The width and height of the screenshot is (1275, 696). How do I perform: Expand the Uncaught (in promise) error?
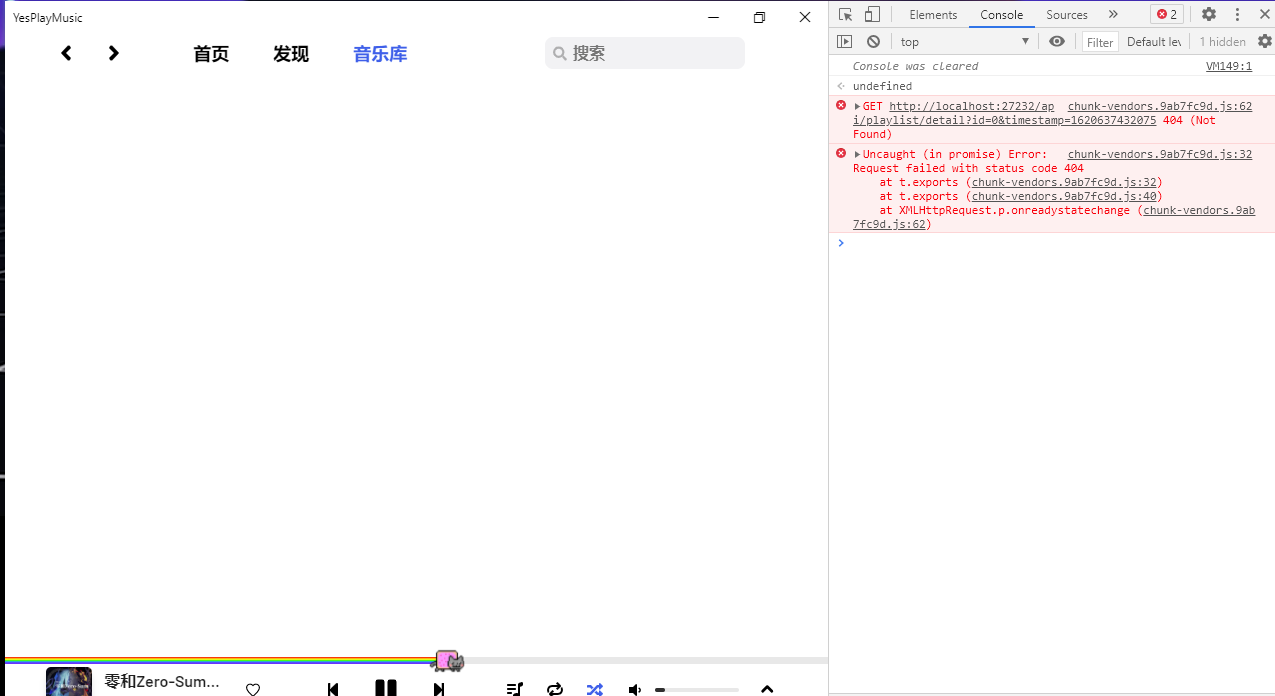click(x=858, y=154)
